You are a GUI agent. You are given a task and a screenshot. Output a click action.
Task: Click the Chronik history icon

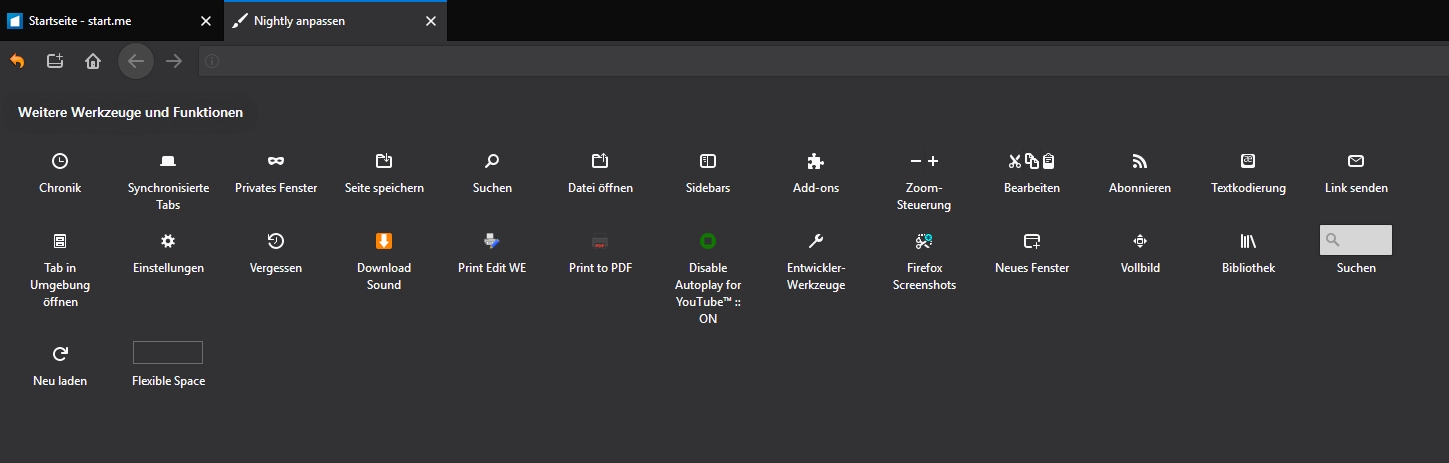coord(60,161)
